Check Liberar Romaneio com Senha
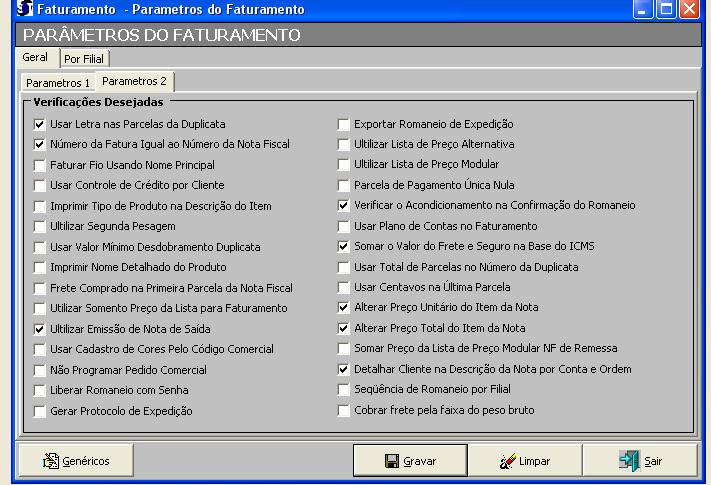The height and width of the screenshot is (485, 711). click(40, 390)
